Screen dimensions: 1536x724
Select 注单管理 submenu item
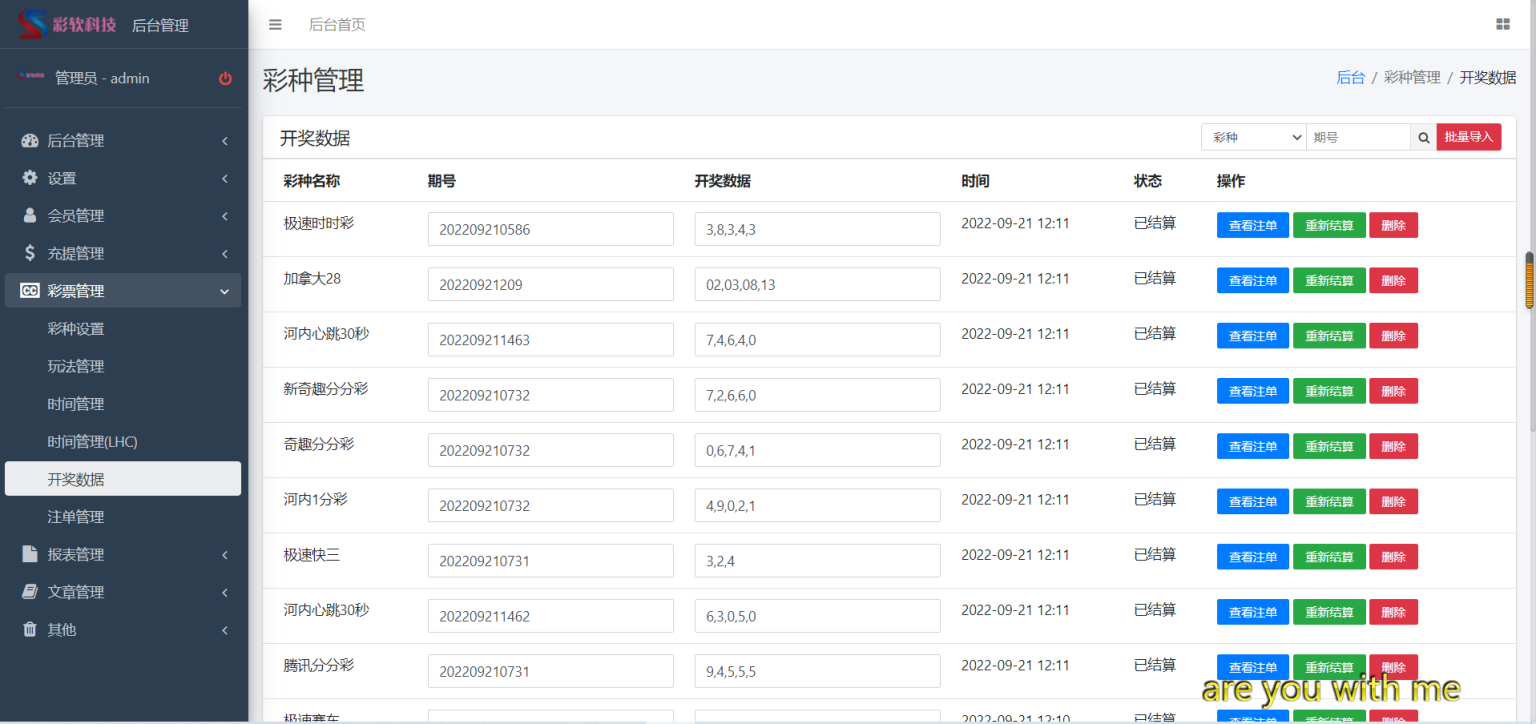pos(76,517)
